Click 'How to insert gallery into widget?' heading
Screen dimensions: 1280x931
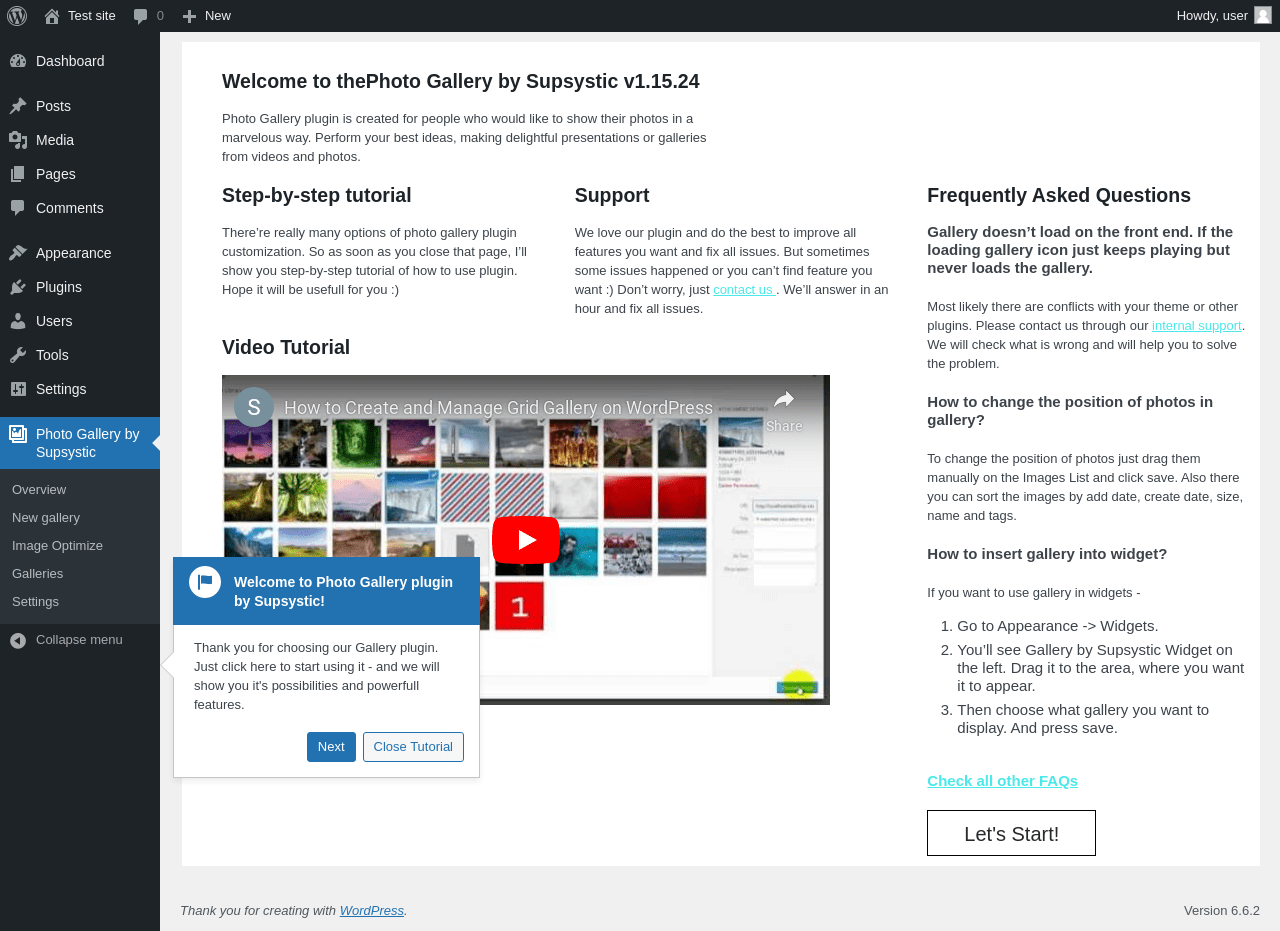(x=1047, y=554)
